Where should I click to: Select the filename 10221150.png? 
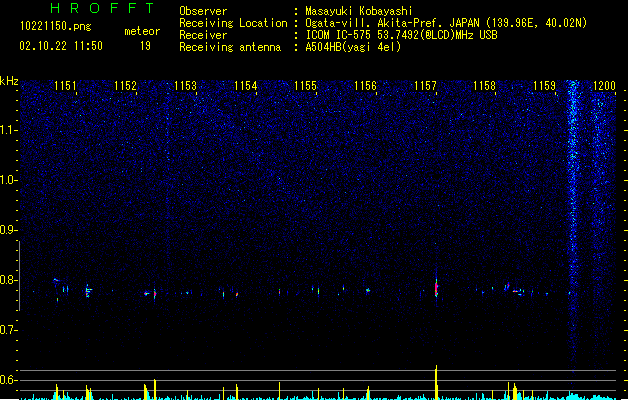[x=56, y=26]
